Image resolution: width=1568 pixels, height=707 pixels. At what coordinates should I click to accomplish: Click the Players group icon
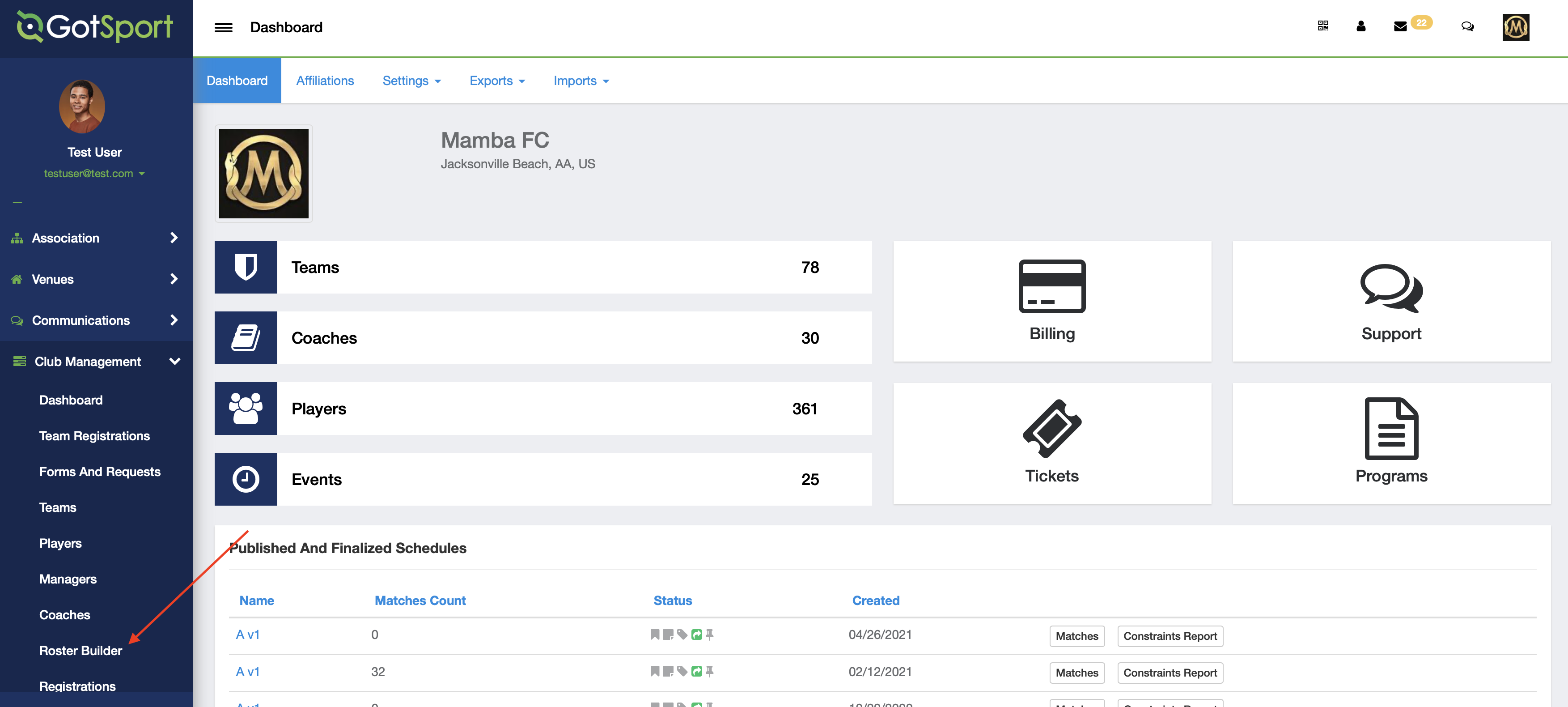[246, 409]
